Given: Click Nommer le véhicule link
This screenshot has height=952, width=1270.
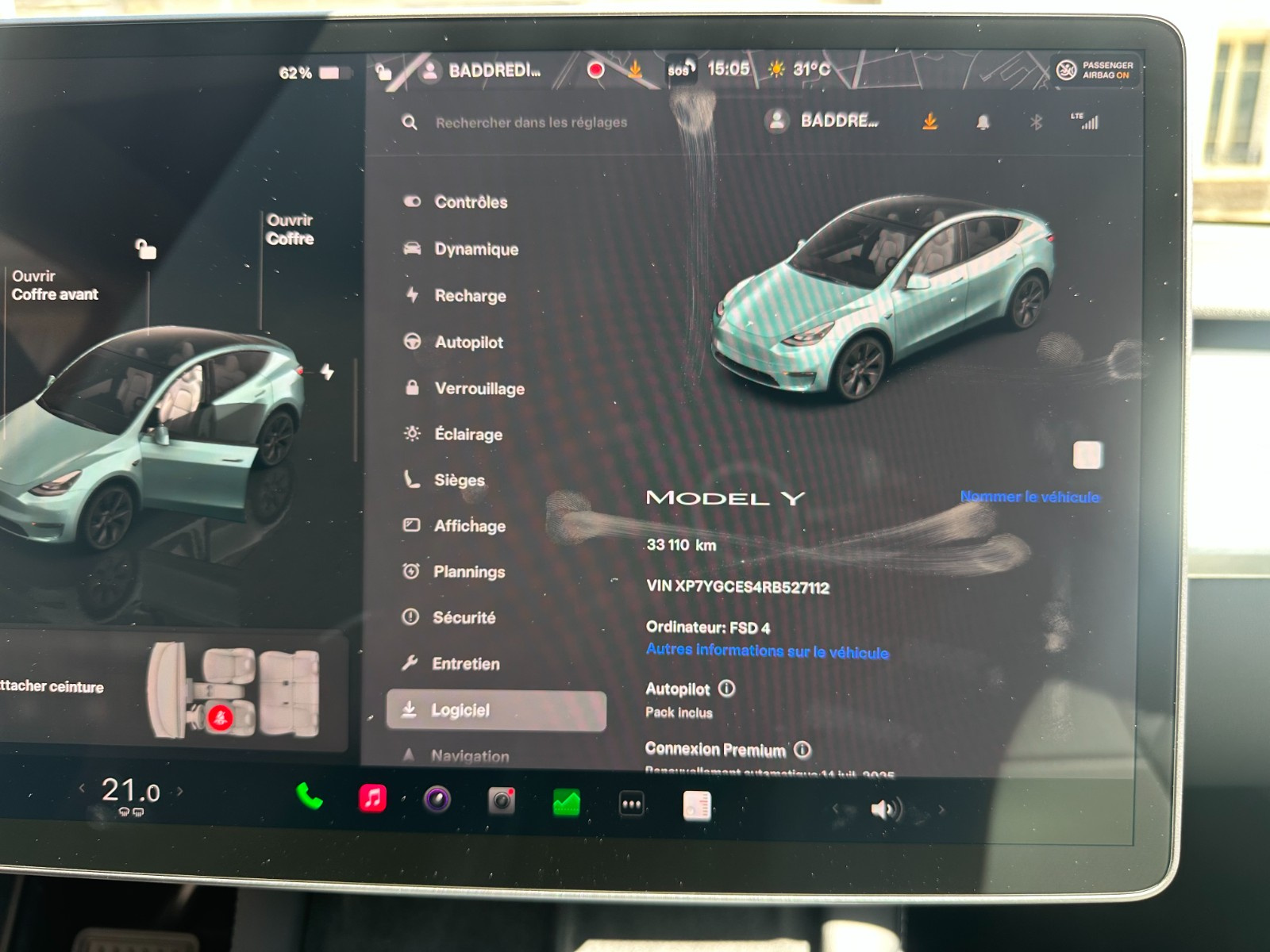Looking at the screenshot, I should pos(1030,497).
